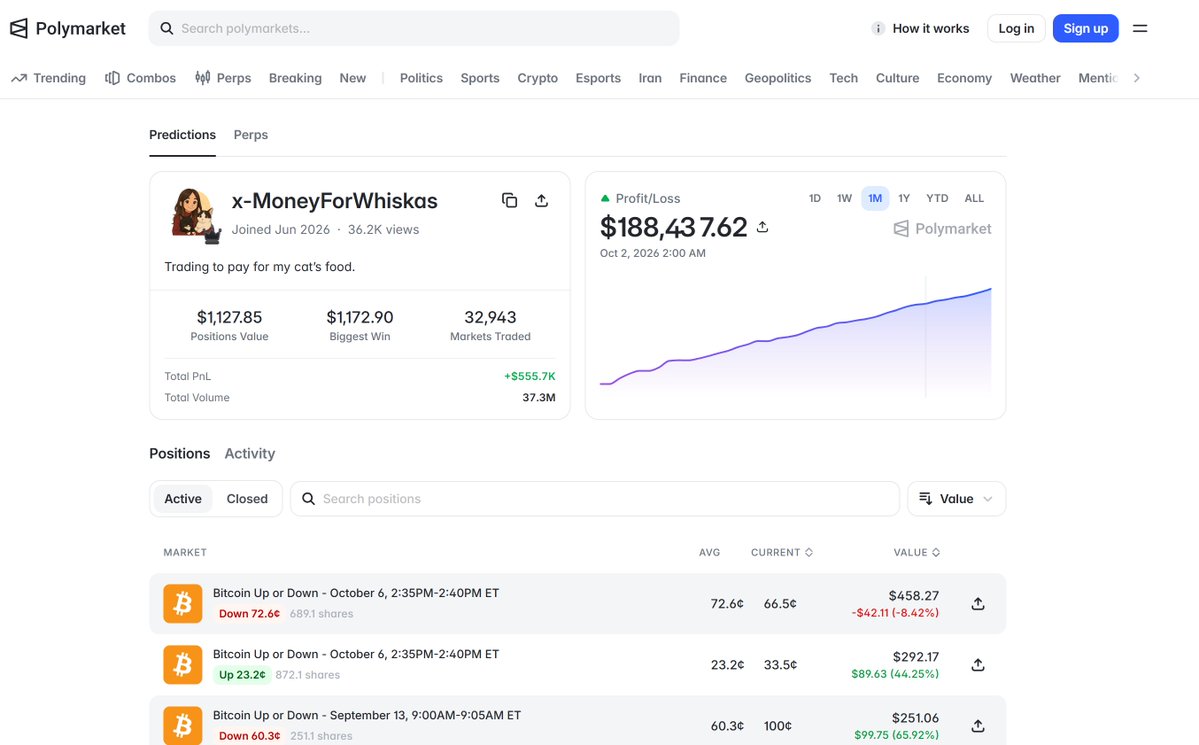Image resolution: width=1199 pixels, height=745 pixels.
Task: Go to the Sports category
Action: tap(479, 78)
